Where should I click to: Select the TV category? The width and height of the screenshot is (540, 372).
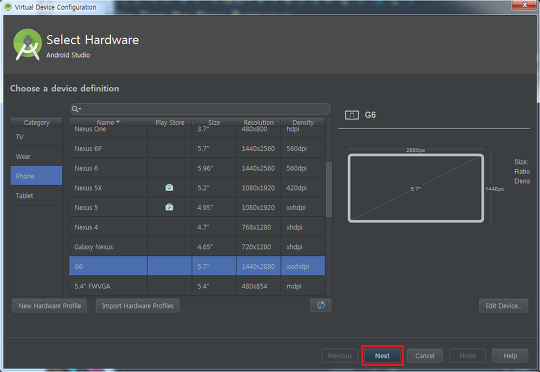[x=37, y=137]
